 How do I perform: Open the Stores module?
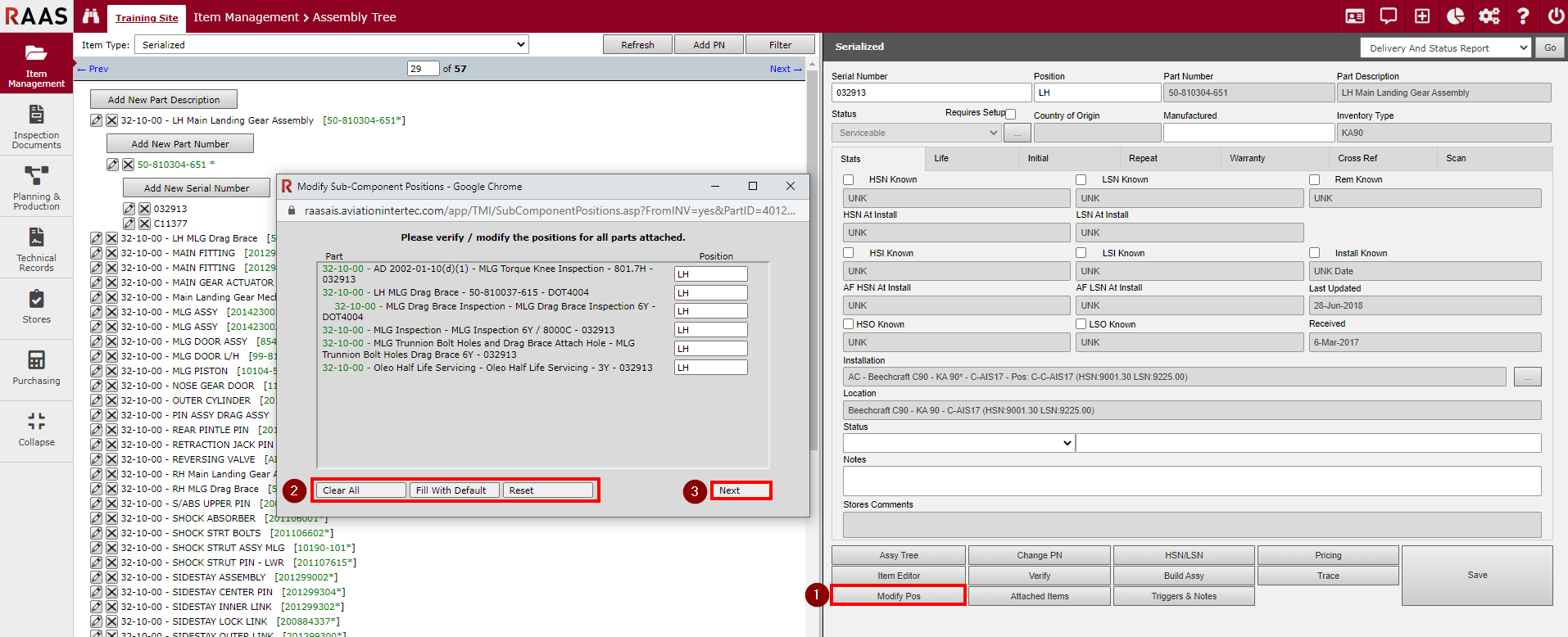point(36,306)
